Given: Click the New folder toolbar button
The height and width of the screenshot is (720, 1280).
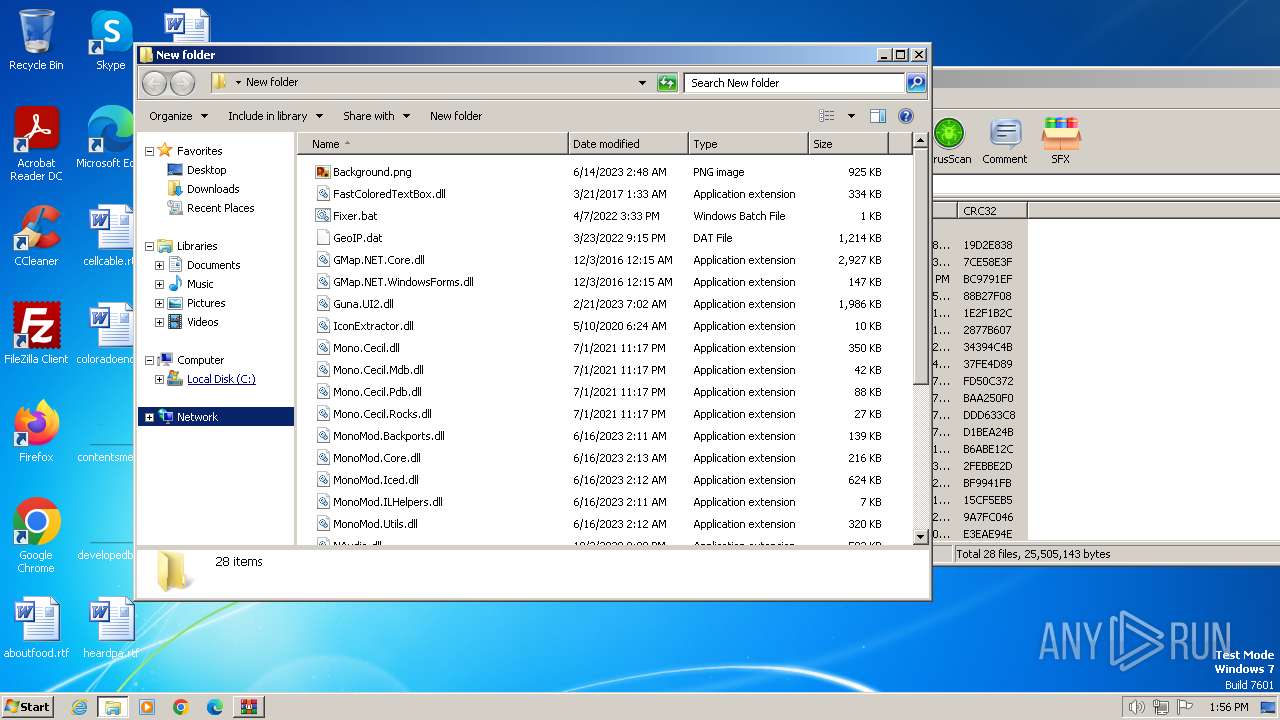Looking at the screenshot, I should click(456, 116).
